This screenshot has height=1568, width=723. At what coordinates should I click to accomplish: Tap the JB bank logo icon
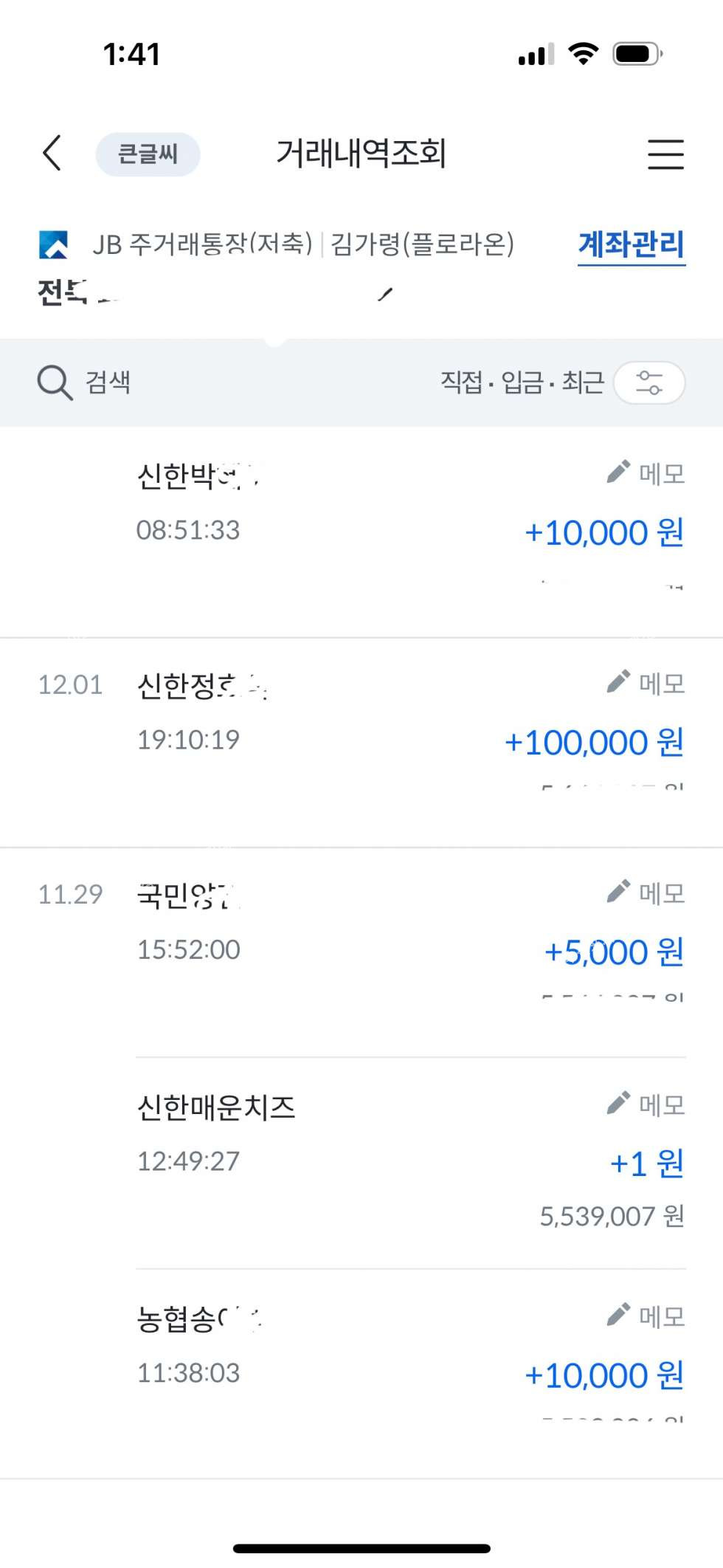click(53, 244)
